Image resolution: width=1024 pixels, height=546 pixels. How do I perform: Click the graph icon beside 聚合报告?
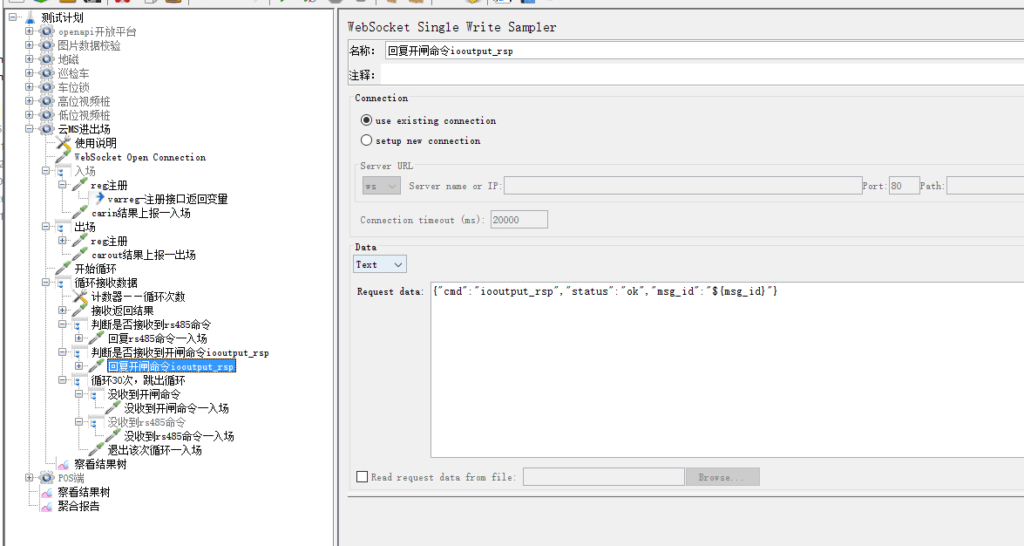pos(46,506)
